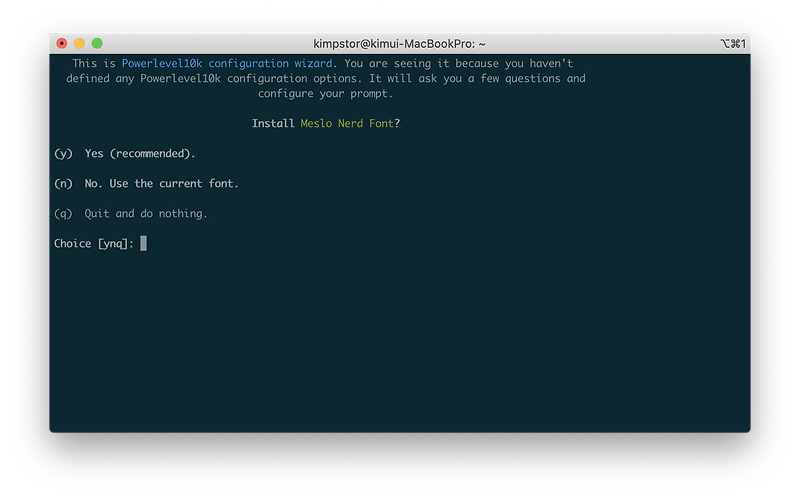
Task: Select the '(y) Yes (recommended).' option line
Action: click(125, 154)
